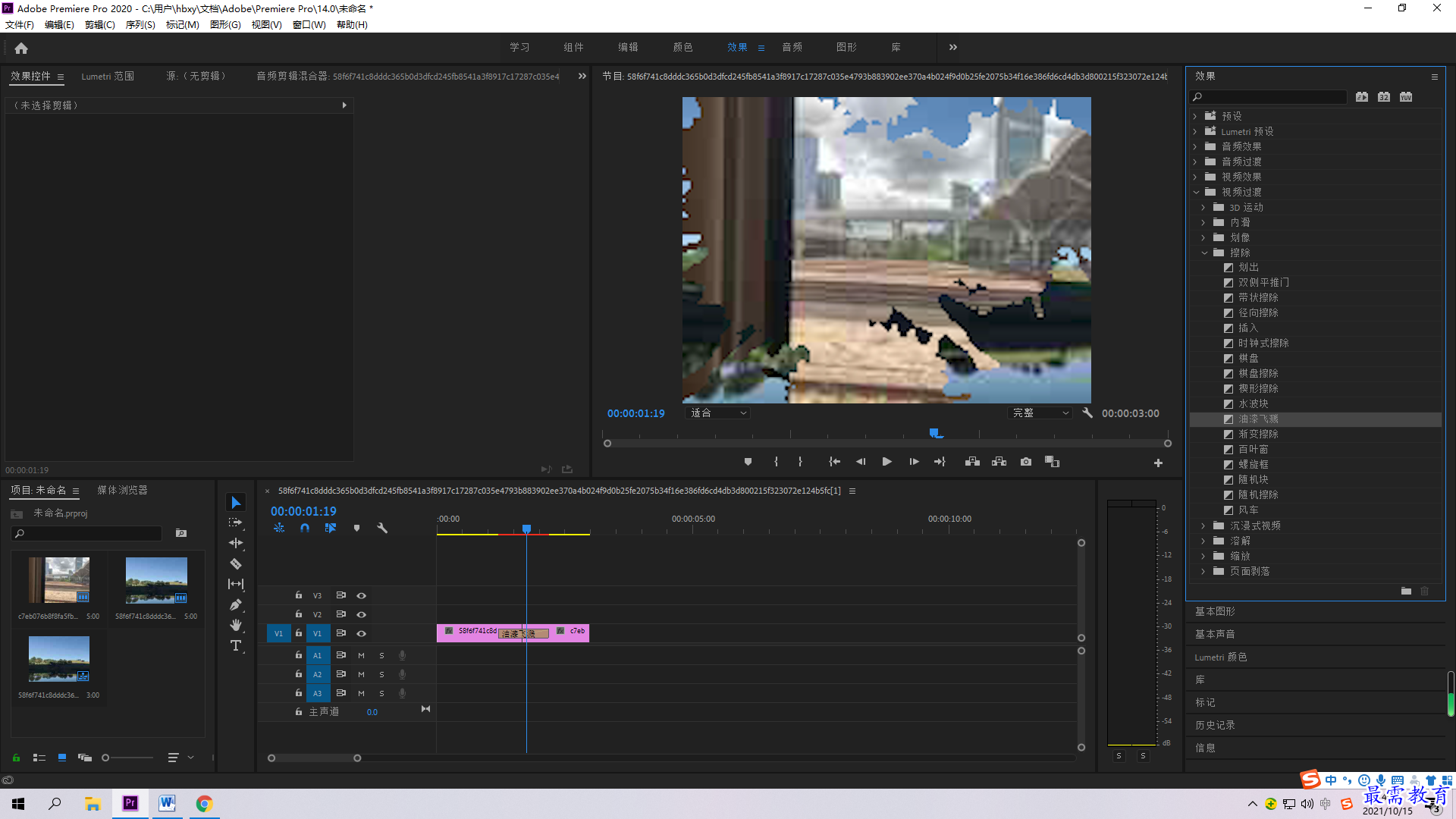Click new bin icon in Effects panel
1456x819 pixels.
[x=1406, y=591]
